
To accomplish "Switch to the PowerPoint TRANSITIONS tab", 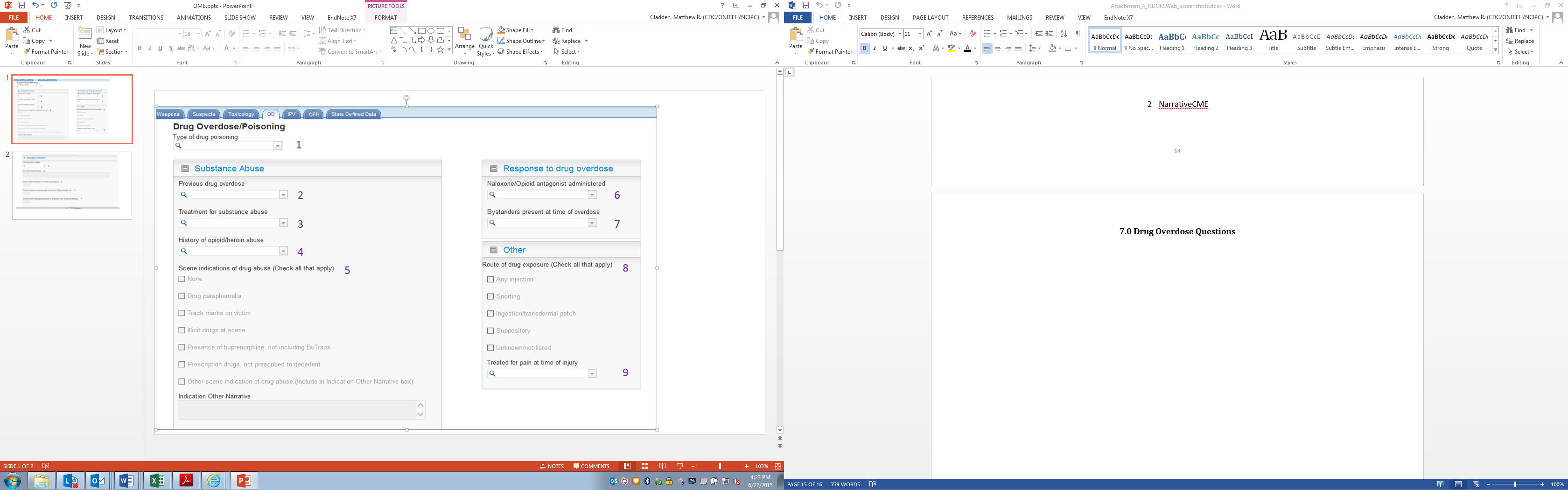I will pos(146,18).
